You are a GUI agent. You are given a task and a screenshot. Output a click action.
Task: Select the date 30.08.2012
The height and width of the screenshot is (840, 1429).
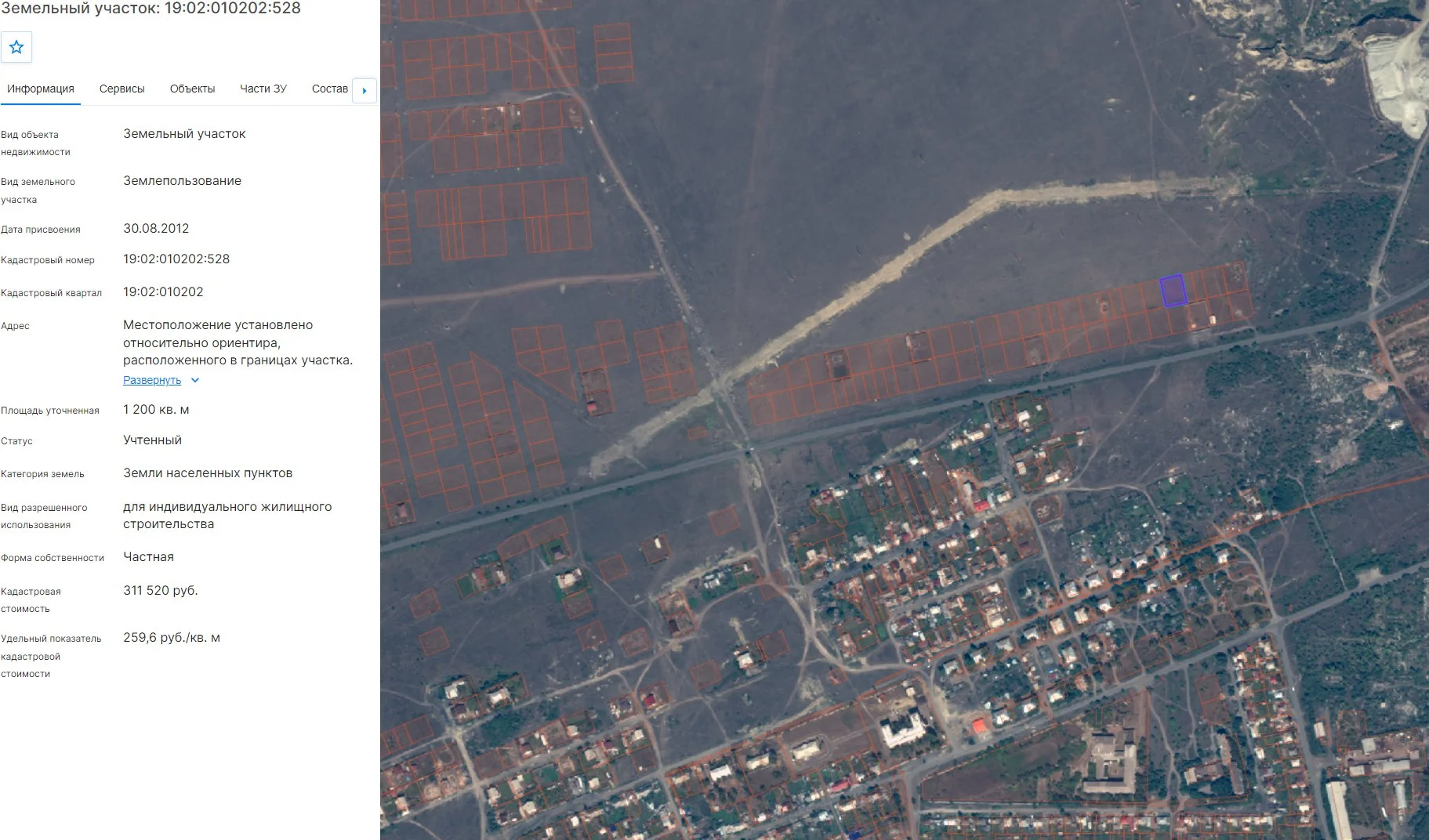[x=156, y=229]
